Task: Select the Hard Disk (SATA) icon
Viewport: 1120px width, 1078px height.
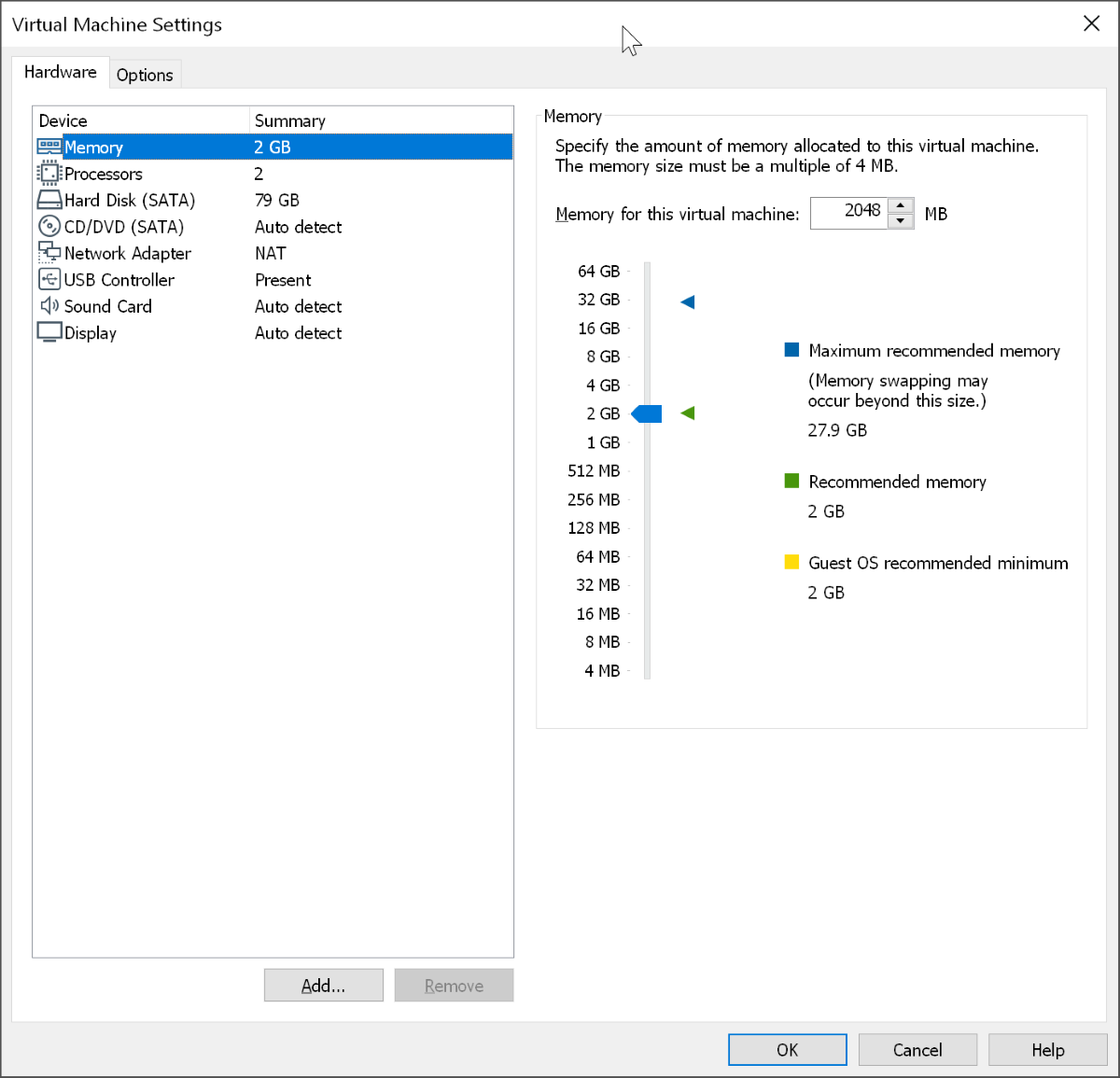Action: [x=49, y=200]
